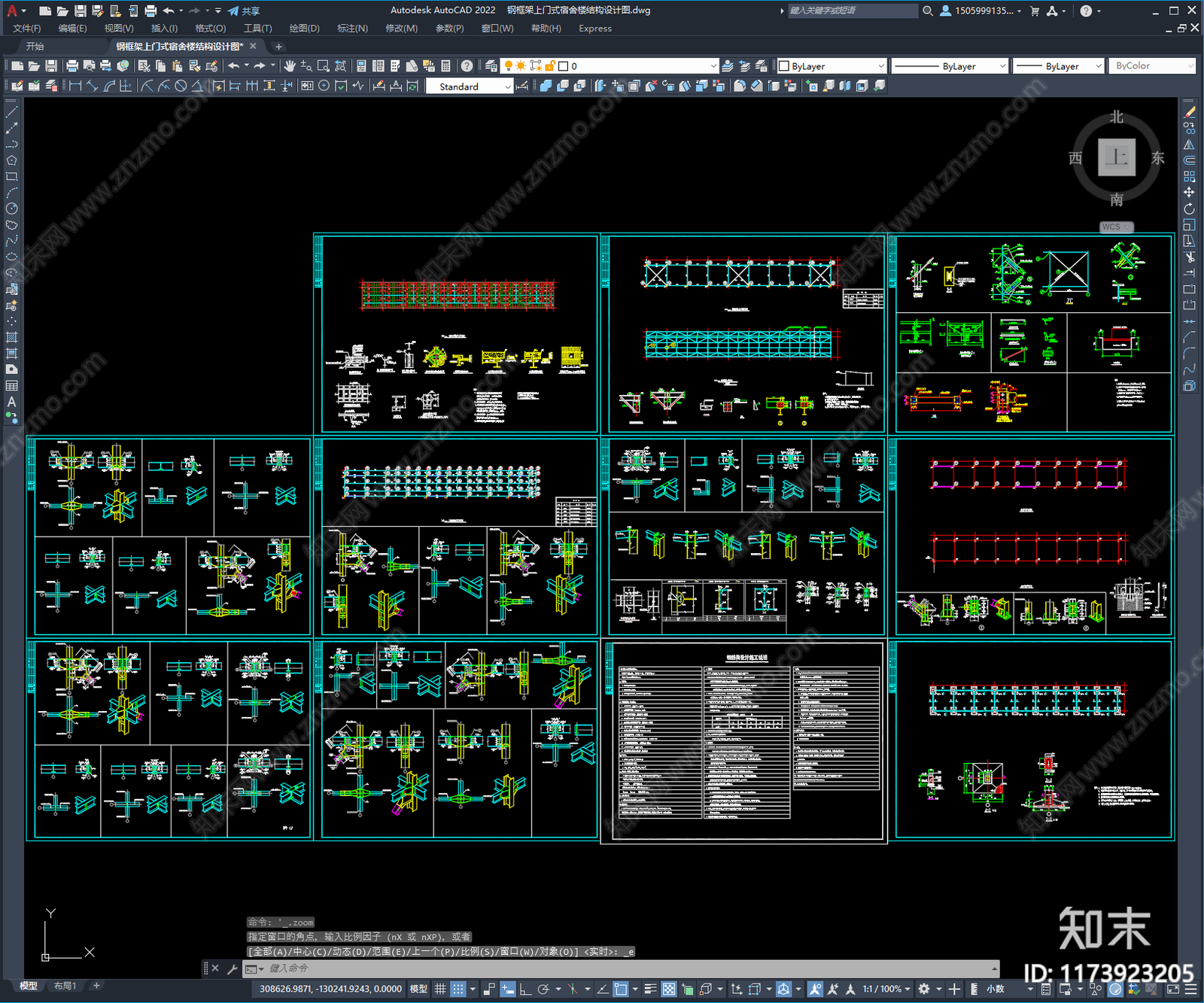Click the Erase tool in modify toolbar

[x=1189, y=111]
